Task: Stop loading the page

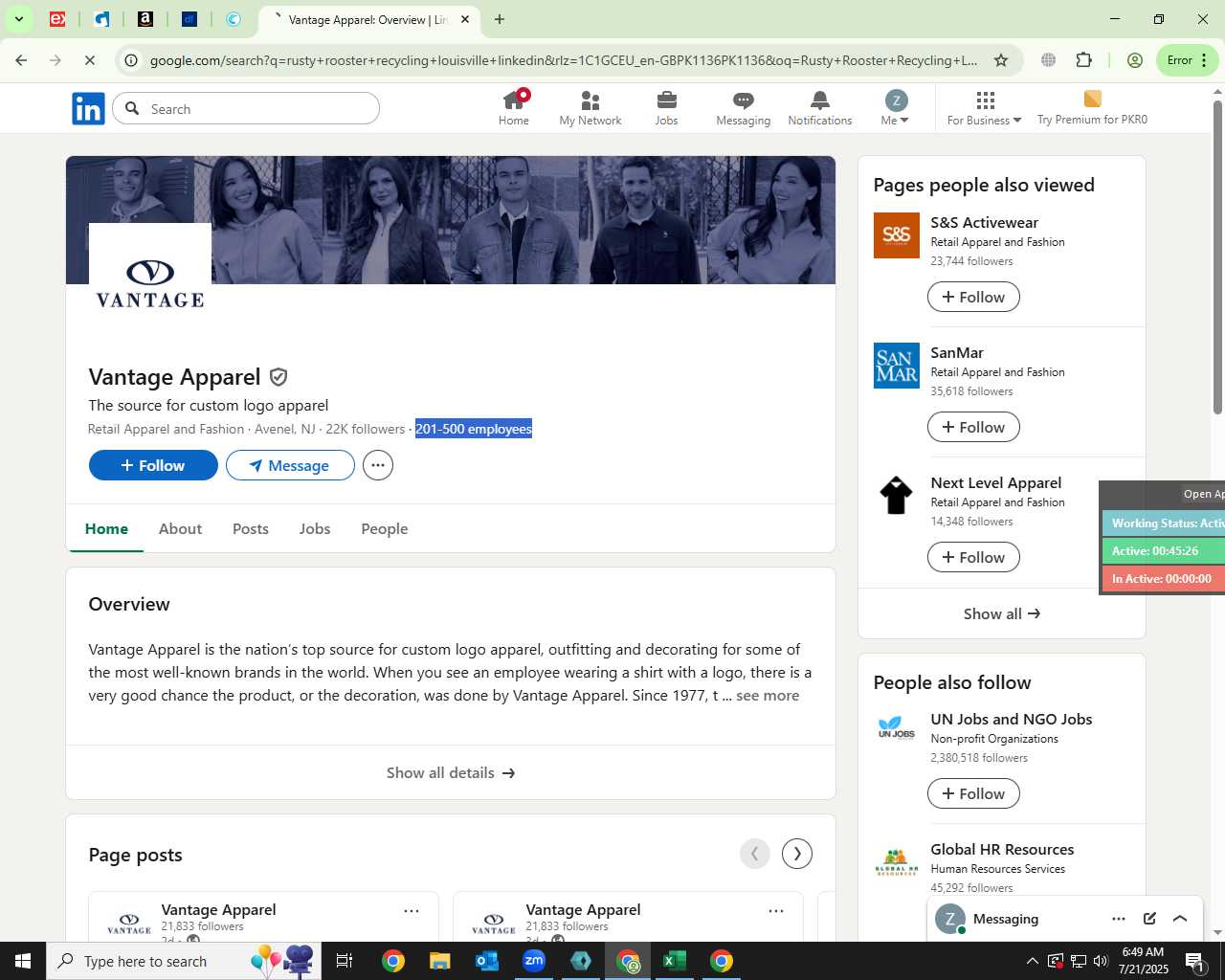Action: (89, 60)
